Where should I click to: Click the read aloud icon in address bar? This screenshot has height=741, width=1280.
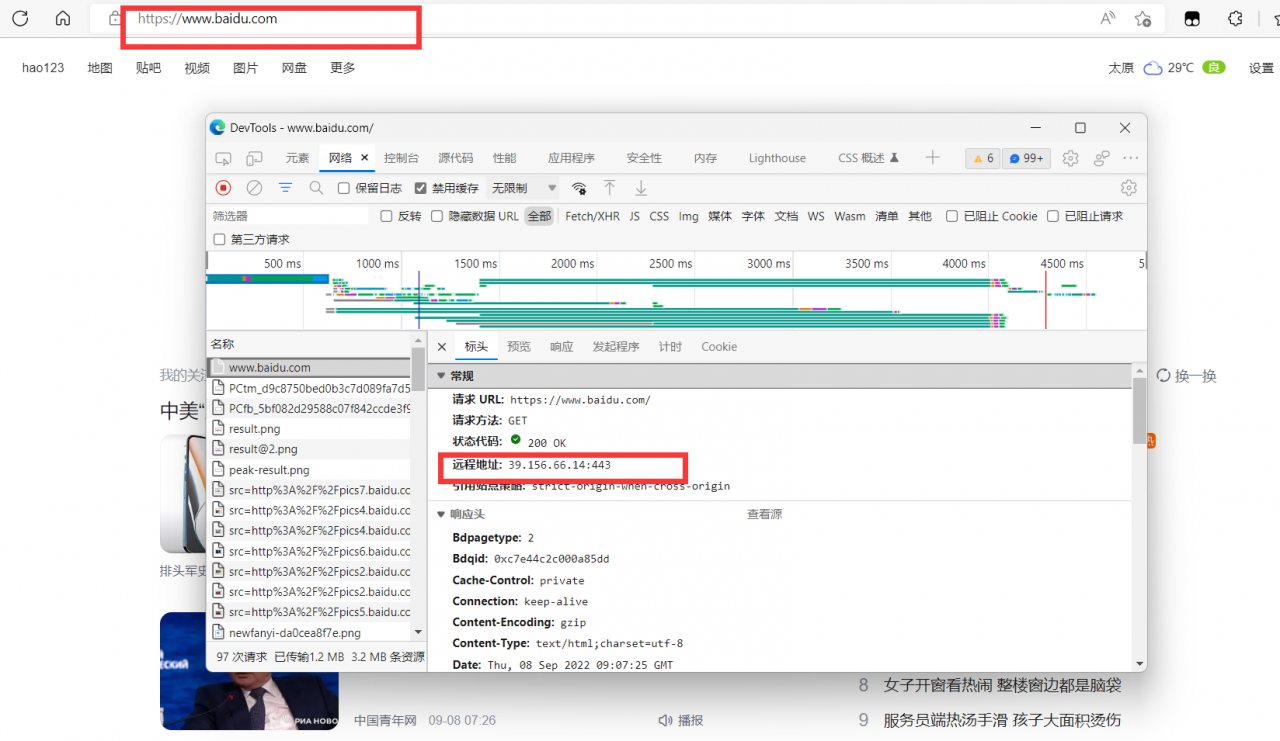tap(1108, 18)
